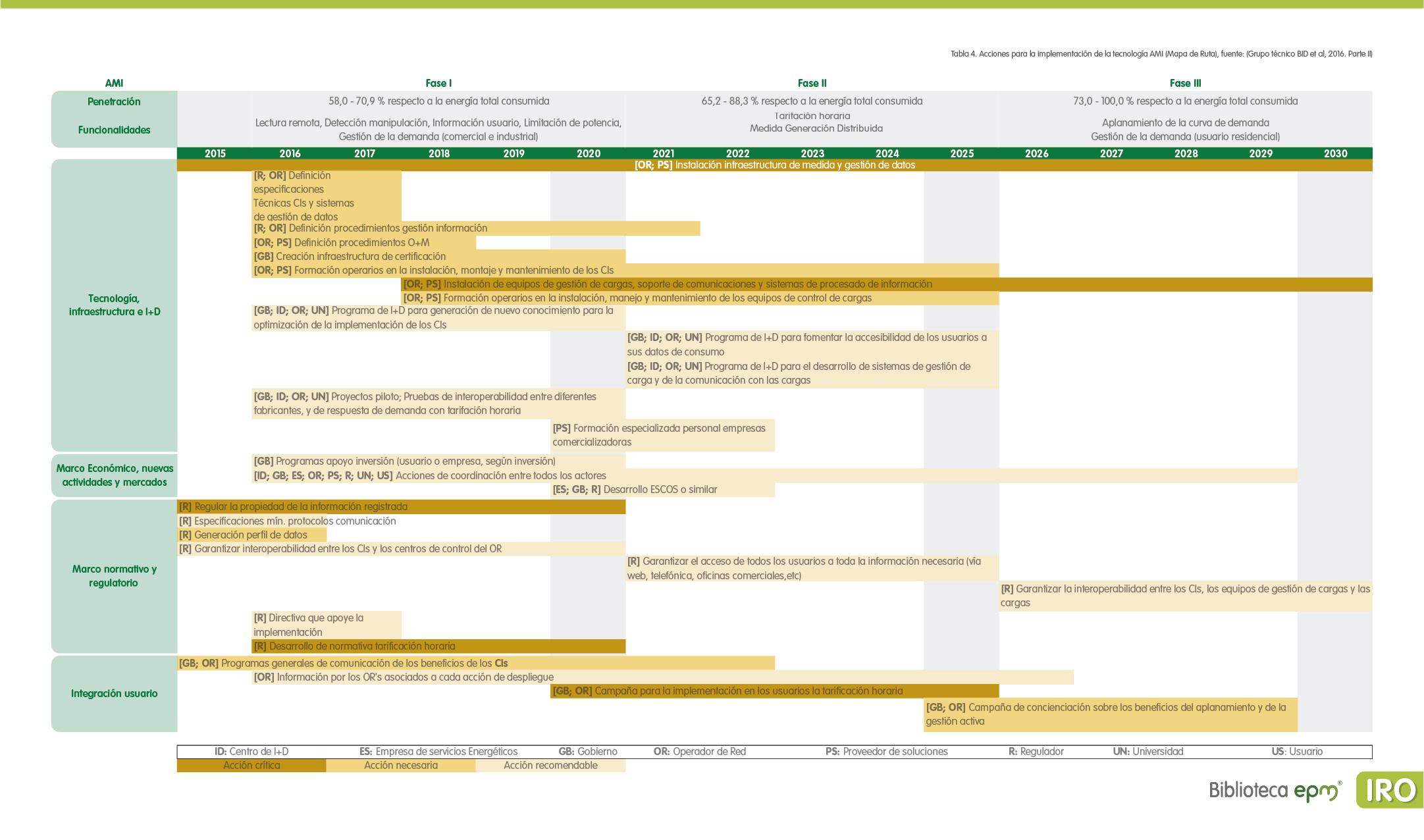Select the 2015 year marker
1424x840 pixels.
click(x=215, y=153)
